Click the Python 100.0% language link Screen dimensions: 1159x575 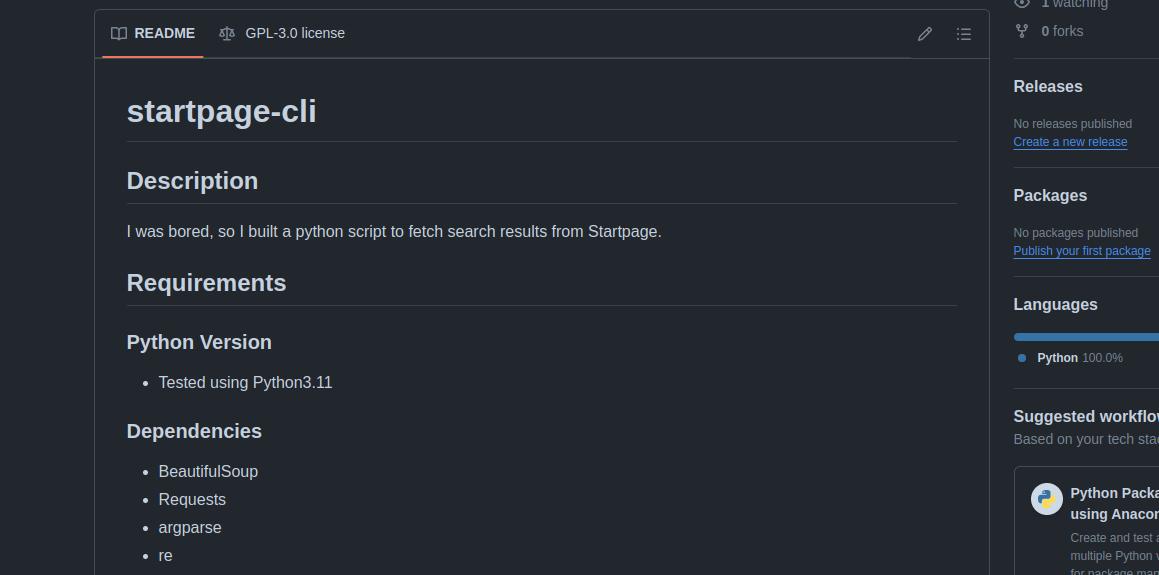tap(1079, 358)
